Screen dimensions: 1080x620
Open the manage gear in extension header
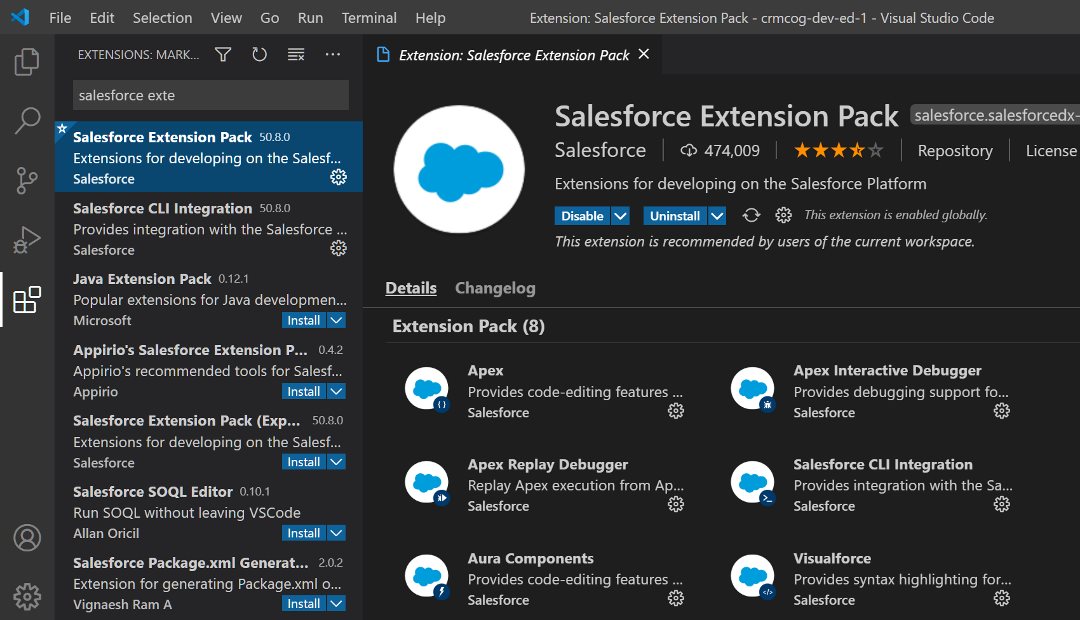point(783,216)
